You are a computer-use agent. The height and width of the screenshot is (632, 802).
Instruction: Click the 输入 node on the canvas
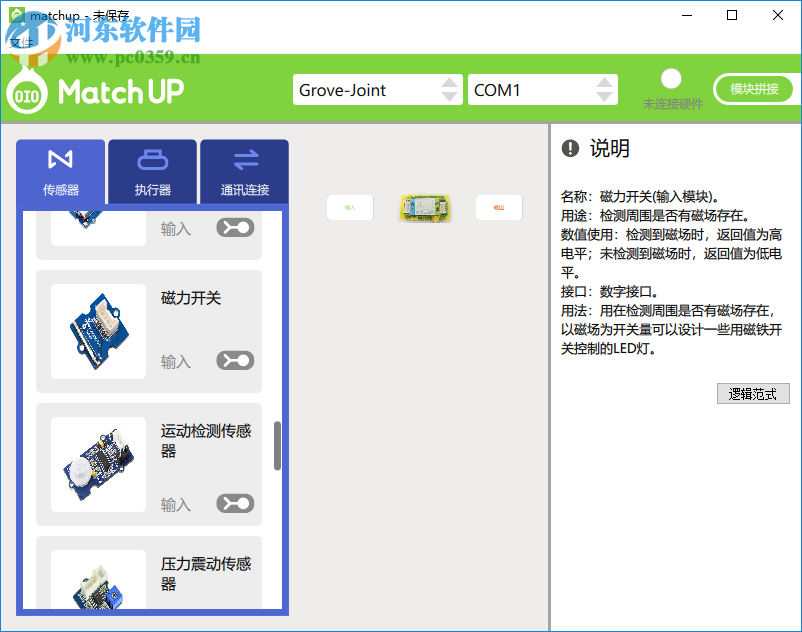point(349,208)
